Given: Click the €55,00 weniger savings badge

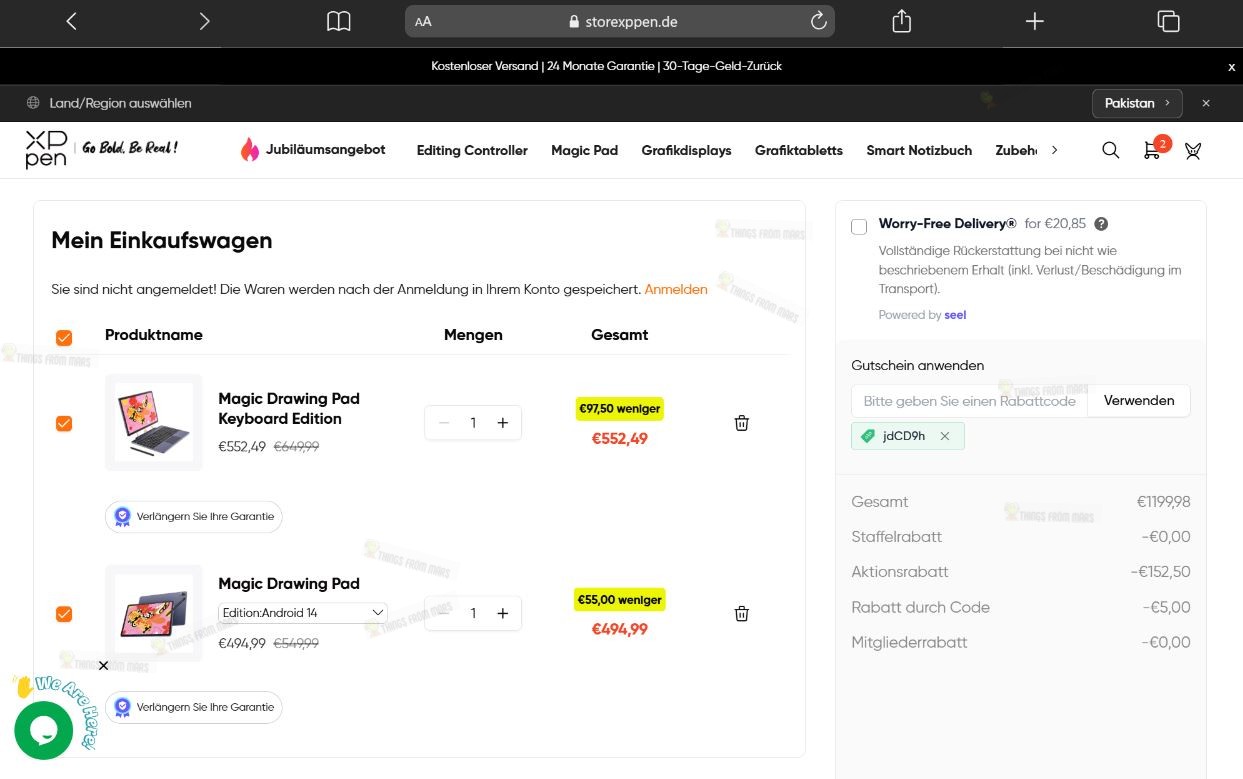Looking at the screenshot, I should pyautogui.click(x=620, y=600).
